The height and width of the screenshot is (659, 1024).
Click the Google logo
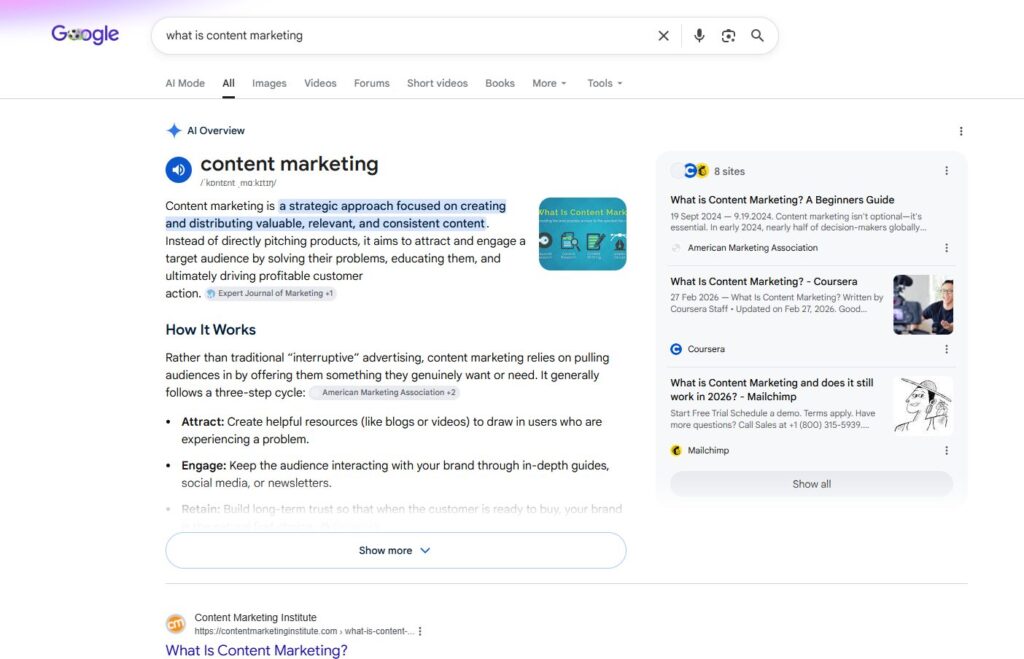point(85,34)
